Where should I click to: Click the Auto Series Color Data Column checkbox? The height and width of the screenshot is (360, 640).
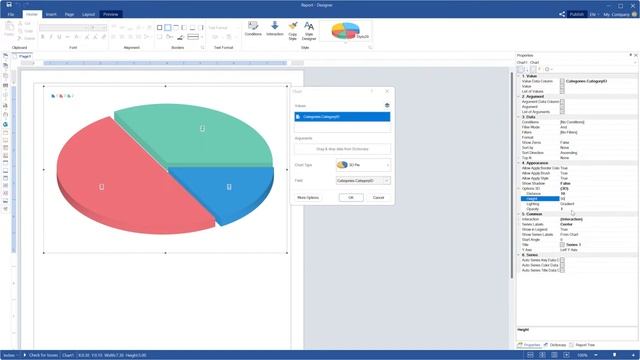point(562,265)
